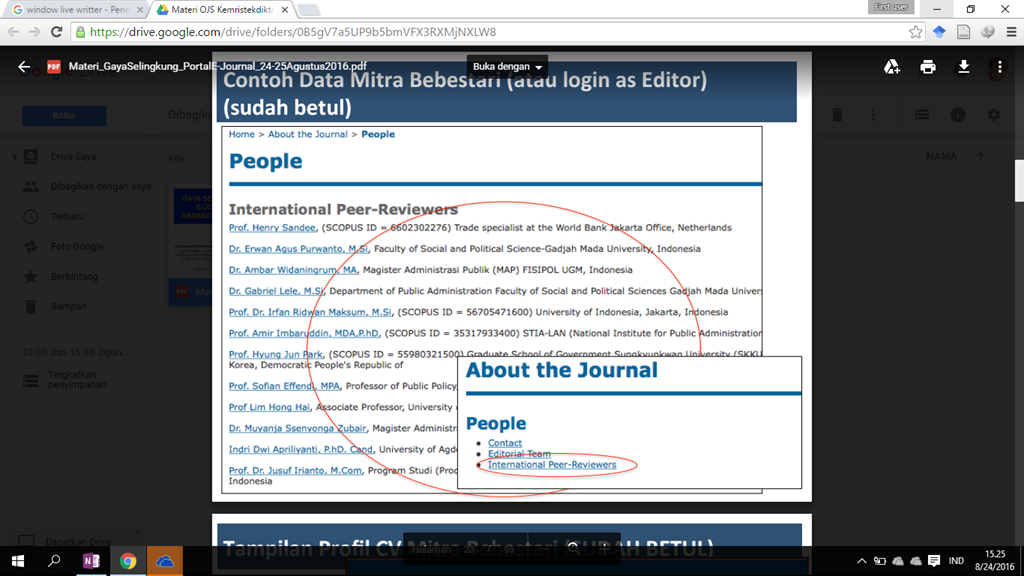
Task: Open the Action Center notifications icon
Action: pyautogui.click(x=934, y=561)
